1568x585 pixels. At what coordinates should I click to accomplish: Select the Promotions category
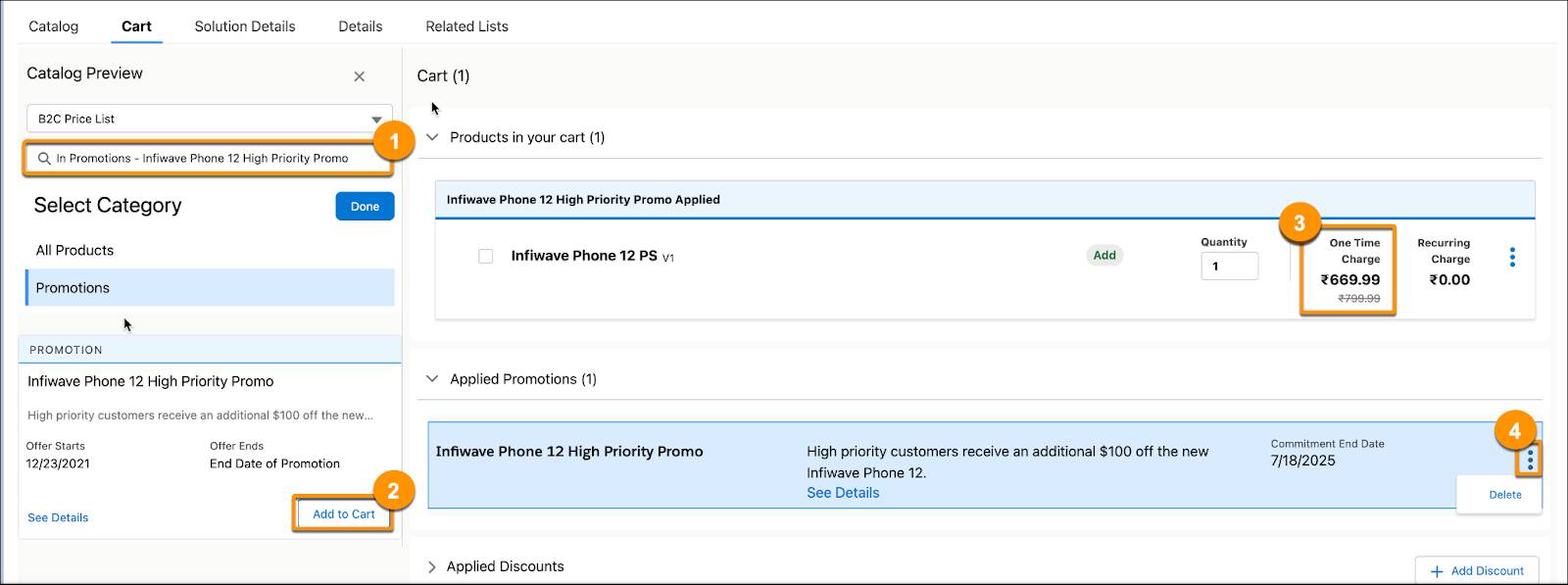[x=73, y=287]
